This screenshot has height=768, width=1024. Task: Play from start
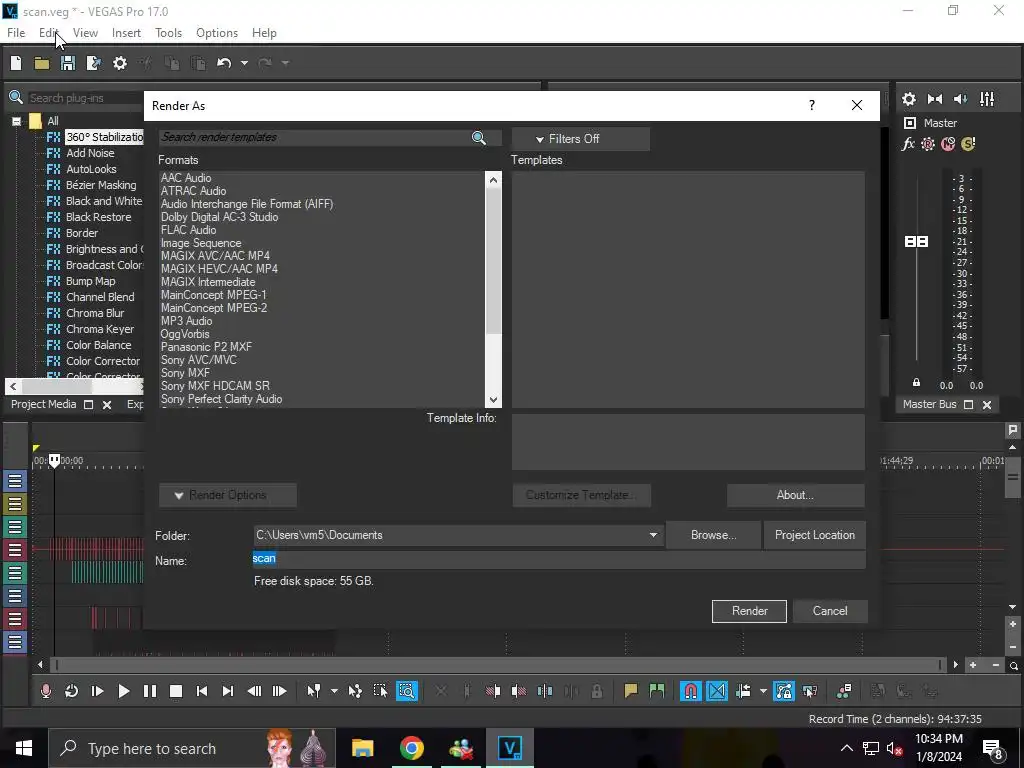click(x=97, y=691)
